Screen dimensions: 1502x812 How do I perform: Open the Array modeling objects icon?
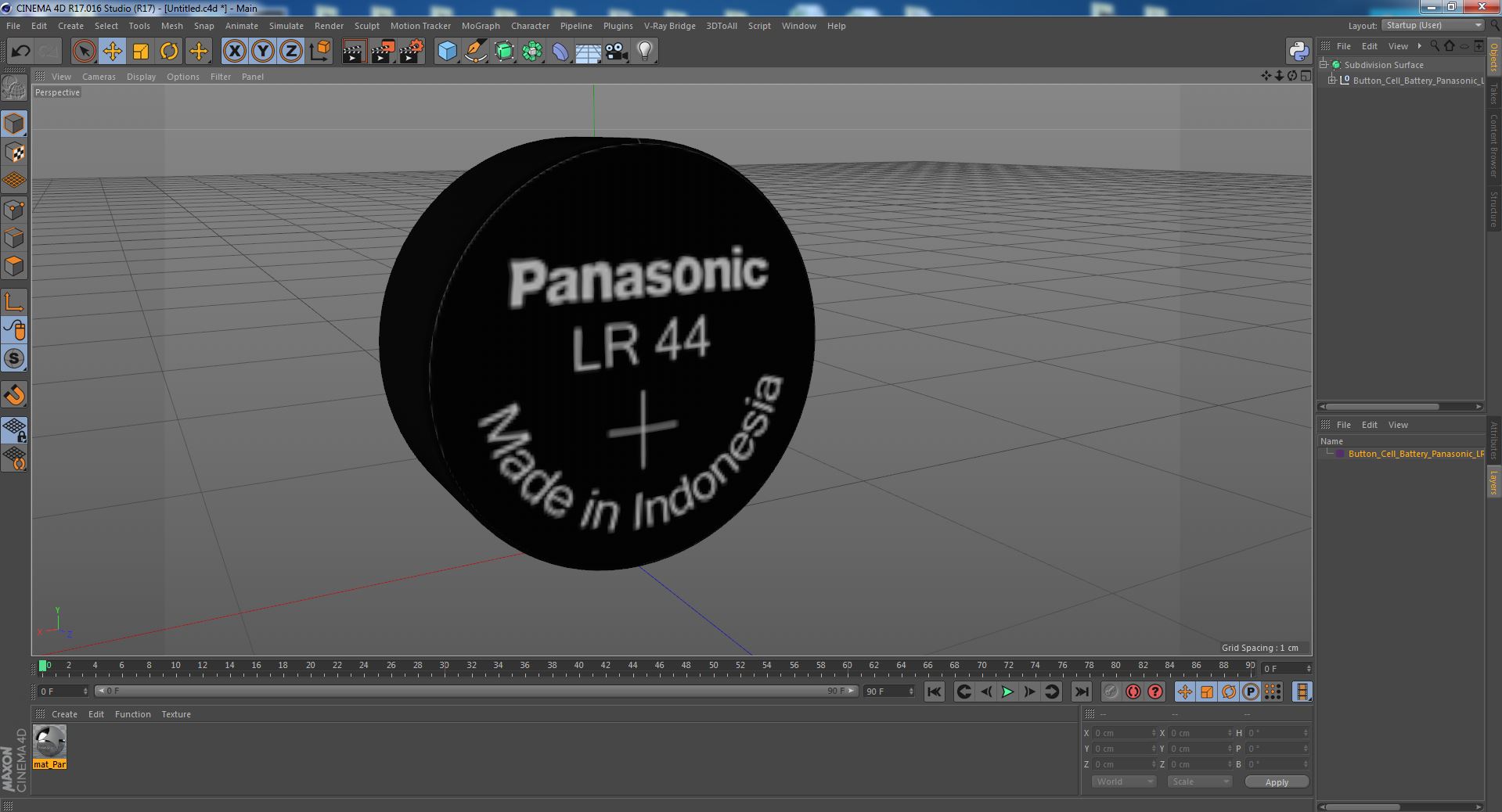pos(532,52)
